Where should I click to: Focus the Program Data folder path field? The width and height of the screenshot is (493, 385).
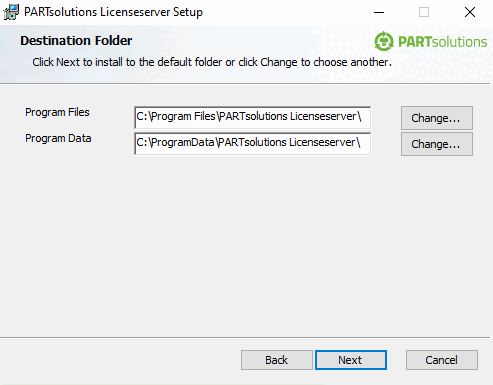252,143
